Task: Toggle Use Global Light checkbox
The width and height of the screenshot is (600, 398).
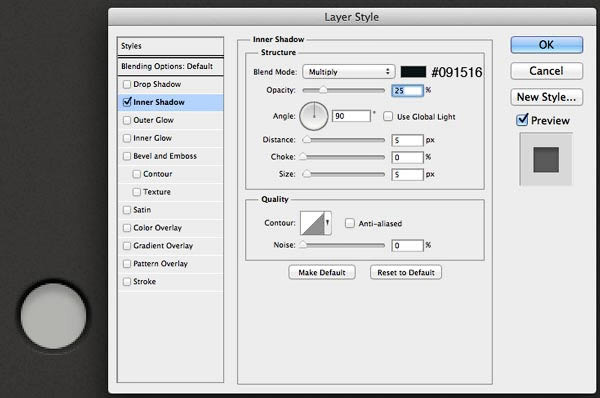Action: (x=388, y=116)
